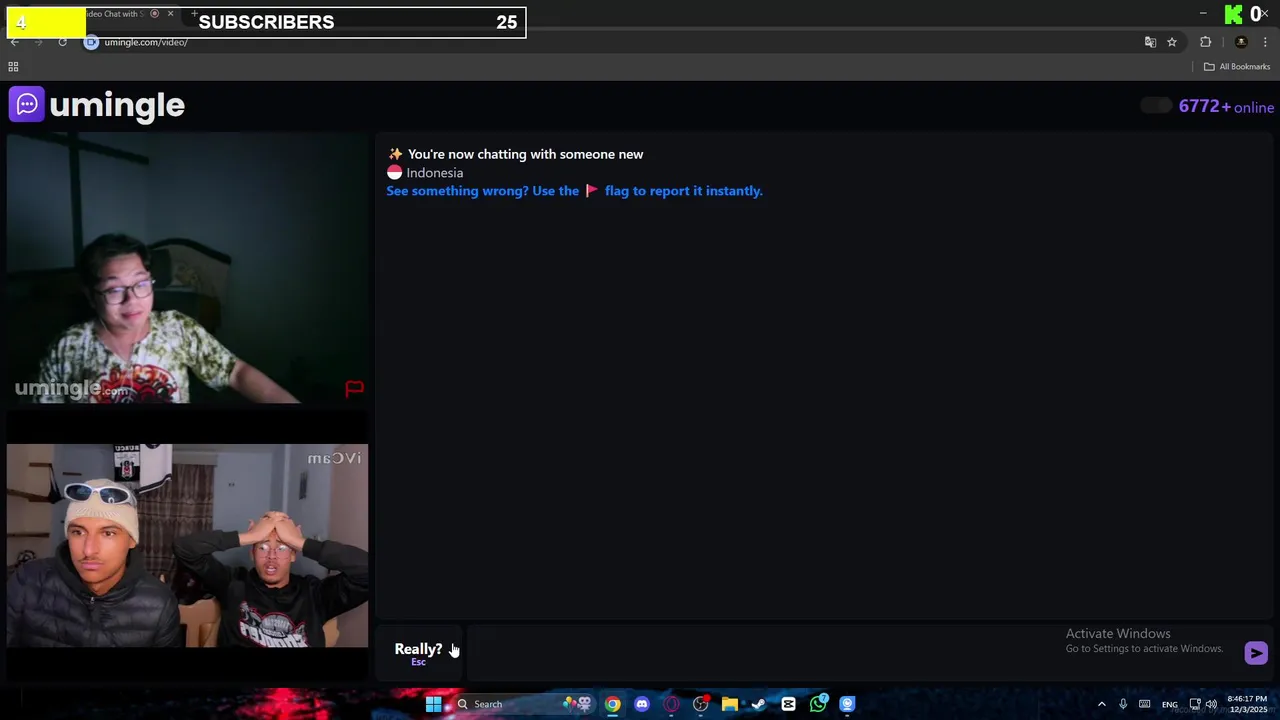Click your own webcam preview
Viewport: 1280px width, 720px height.
pos(187,546)
